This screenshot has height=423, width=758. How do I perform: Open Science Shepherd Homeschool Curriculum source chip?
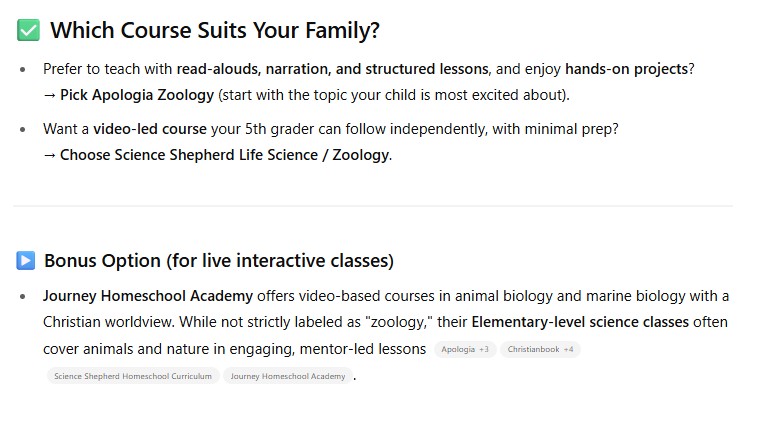coord(133,376)
